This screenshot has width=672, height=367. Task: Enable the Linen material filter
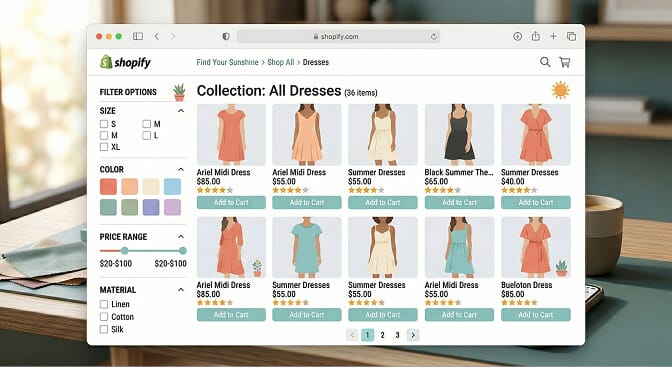point(104,304)
